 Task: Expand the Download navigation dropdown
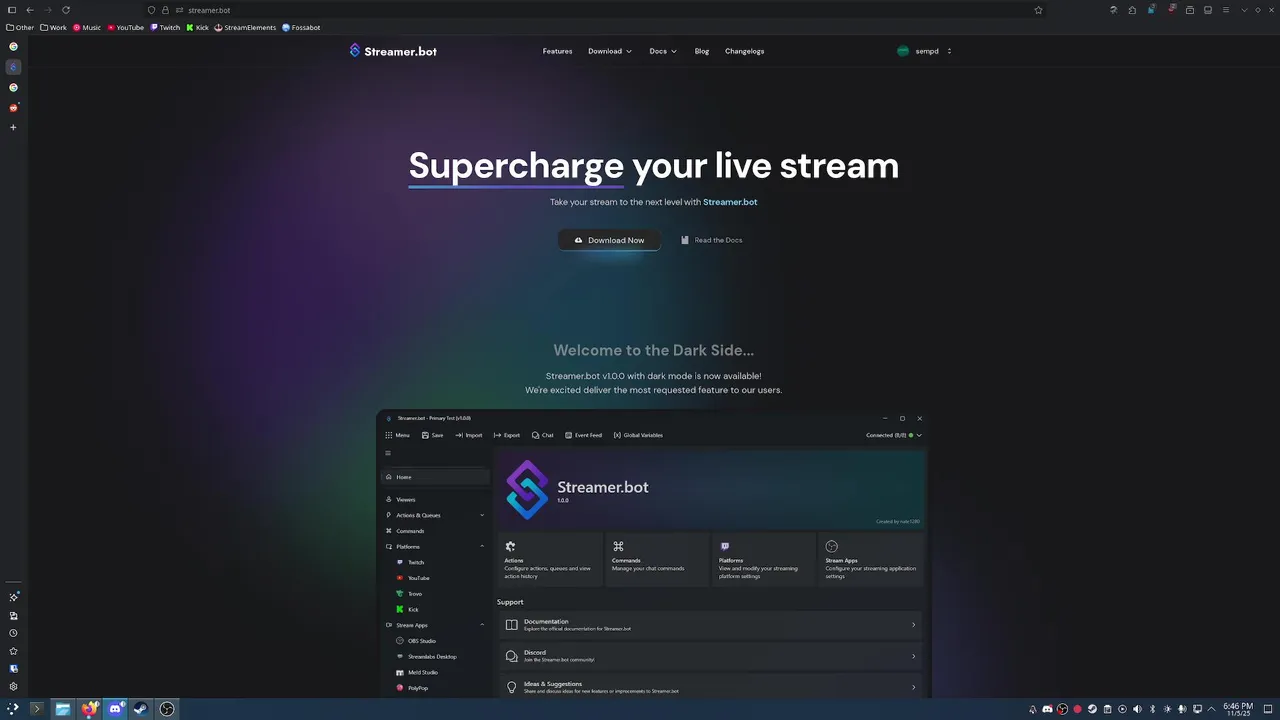pos(610,51)
